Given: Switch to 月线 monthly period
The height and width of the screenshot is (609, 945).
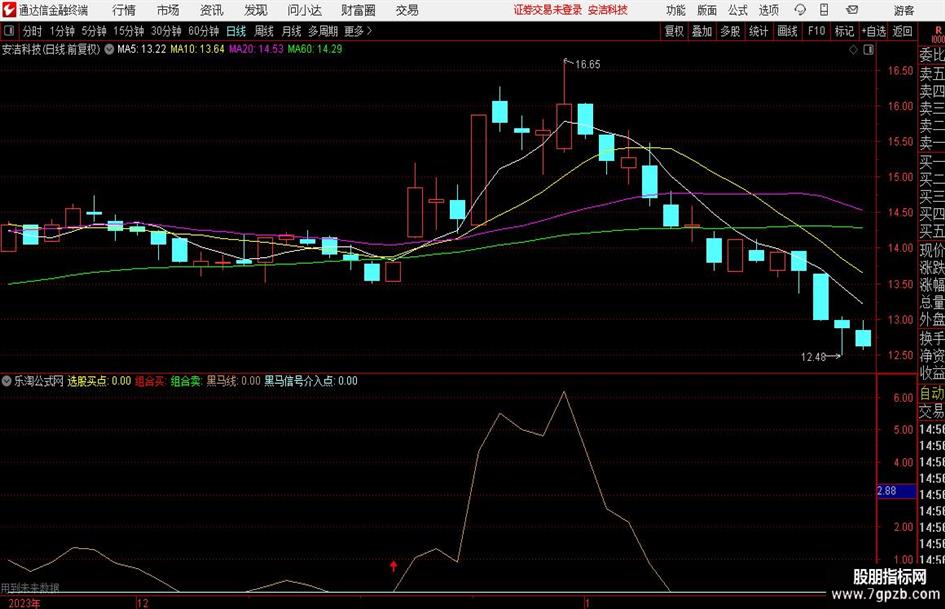Looking at the screenshot, I should pos(292,31).
